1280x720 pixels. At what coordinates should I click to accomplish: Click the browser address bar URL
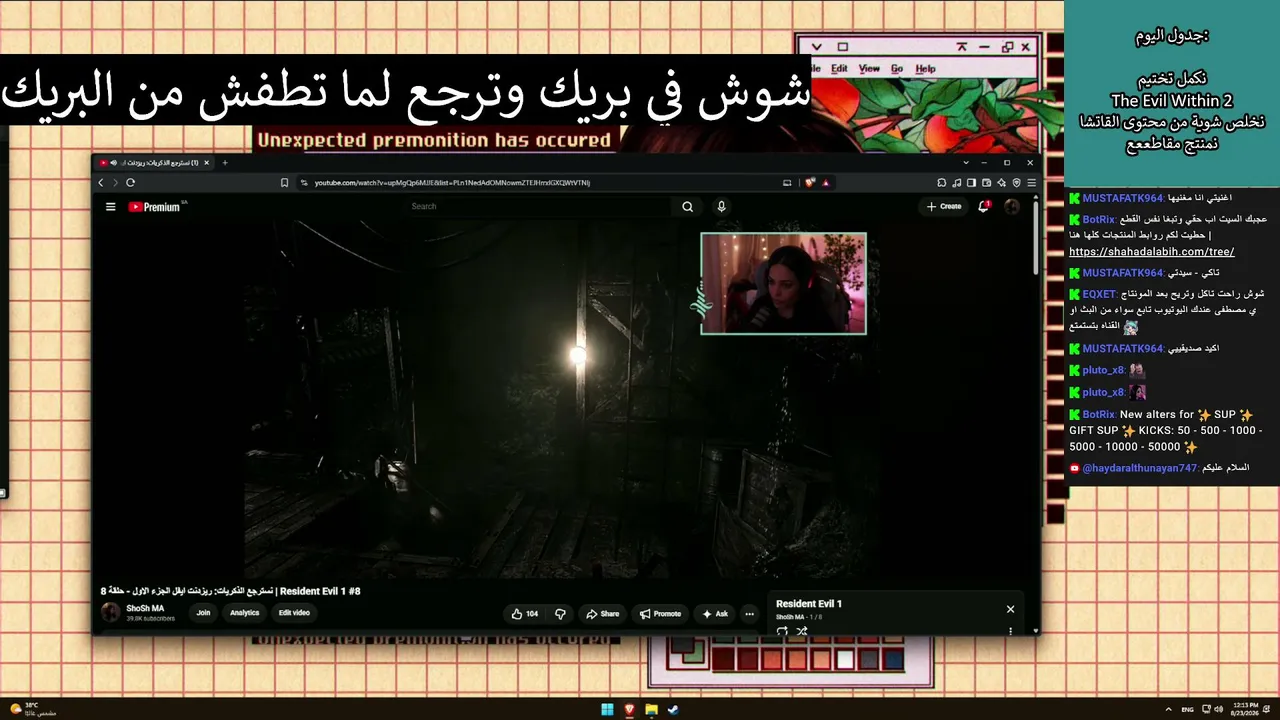pyautogui.click(x=452, y=183)
